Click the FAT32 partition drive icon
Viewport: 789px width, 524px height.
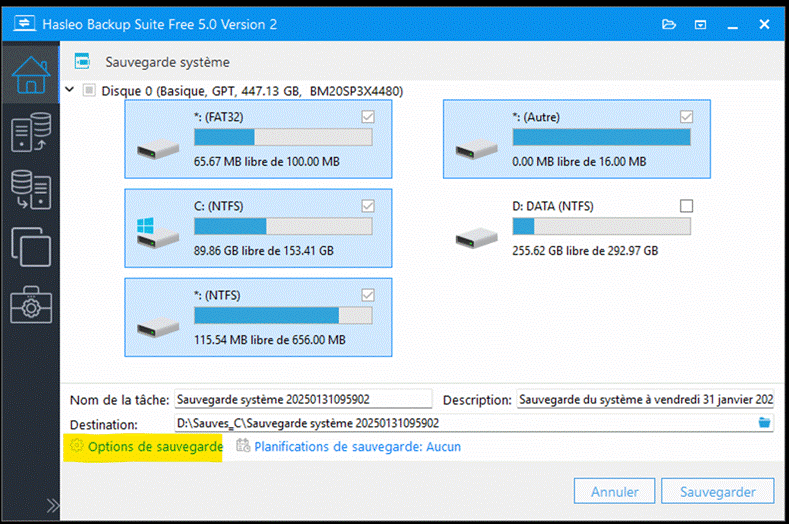(158, 149)
